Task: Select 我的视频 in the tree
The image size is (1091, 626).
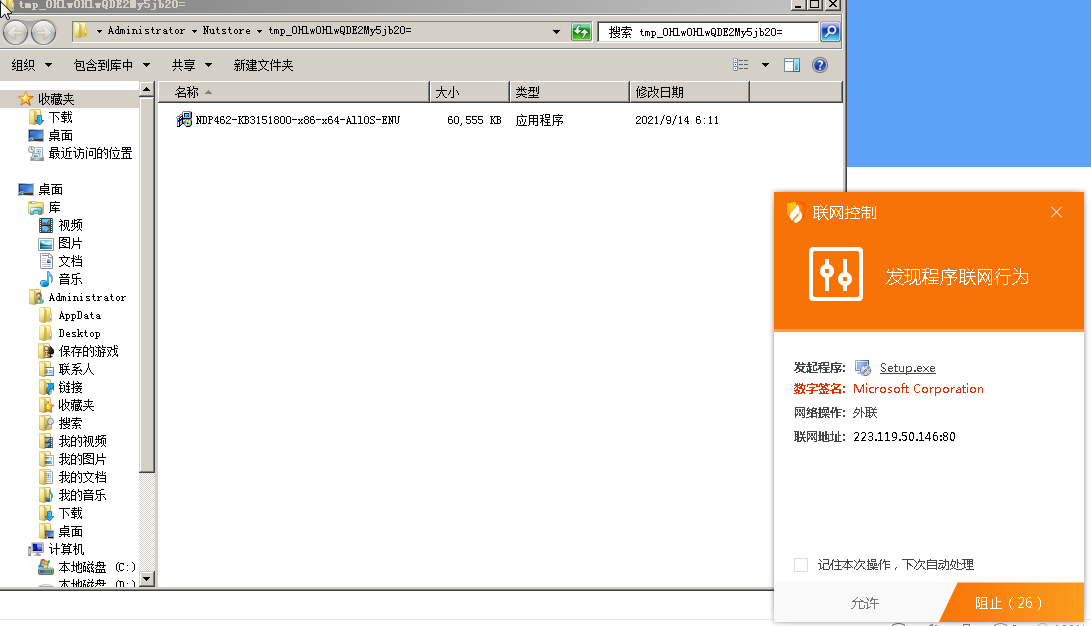Action: [82, 441]
